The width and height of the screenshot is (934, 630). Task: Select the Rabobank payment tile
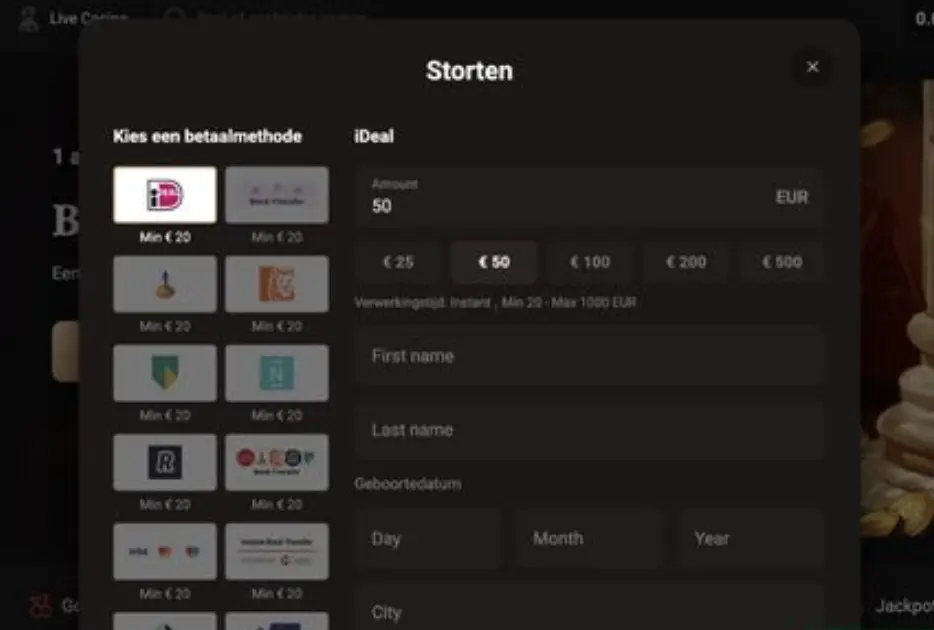click(165, 284)
